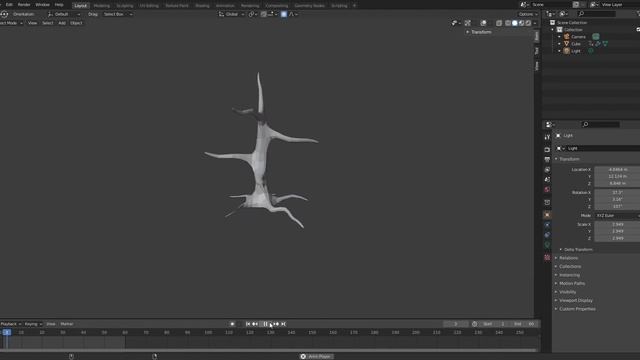
Task: Open the Orientation Default dropdown
Action: [64, 14]
